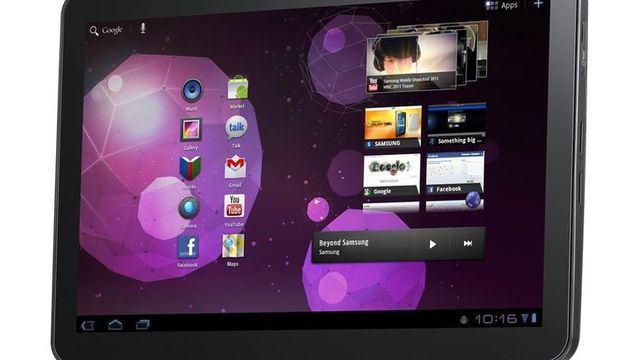Launch the Gallery app
This screenshot has height=360, width=640.
coord(191,130)
